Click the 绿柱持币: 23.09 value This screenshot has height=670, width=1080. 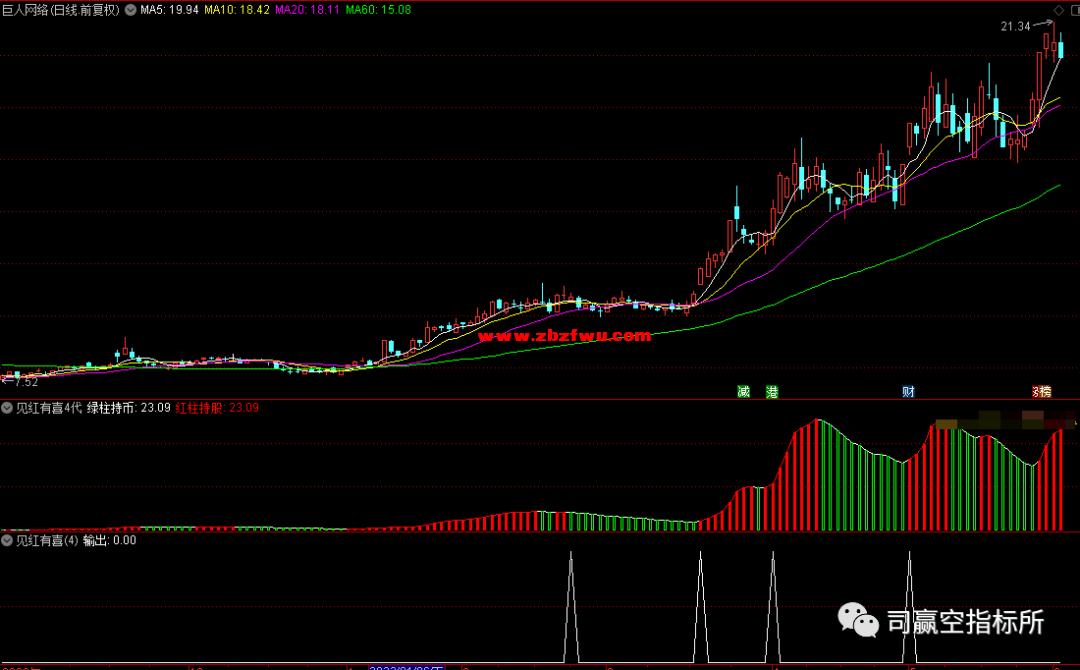point(129,408)
